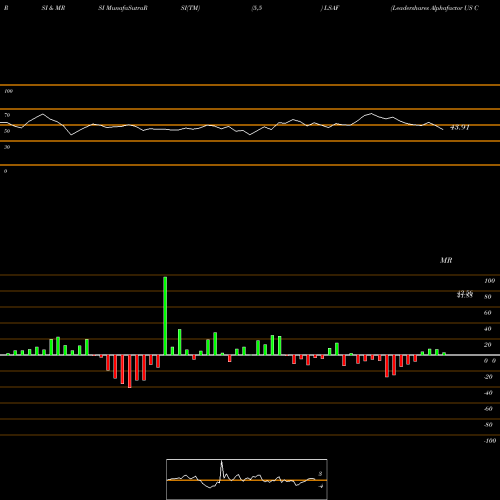Click the deepest red MR histogram bar
This screenshot has height=500, width=500.
tap(130, 371)
